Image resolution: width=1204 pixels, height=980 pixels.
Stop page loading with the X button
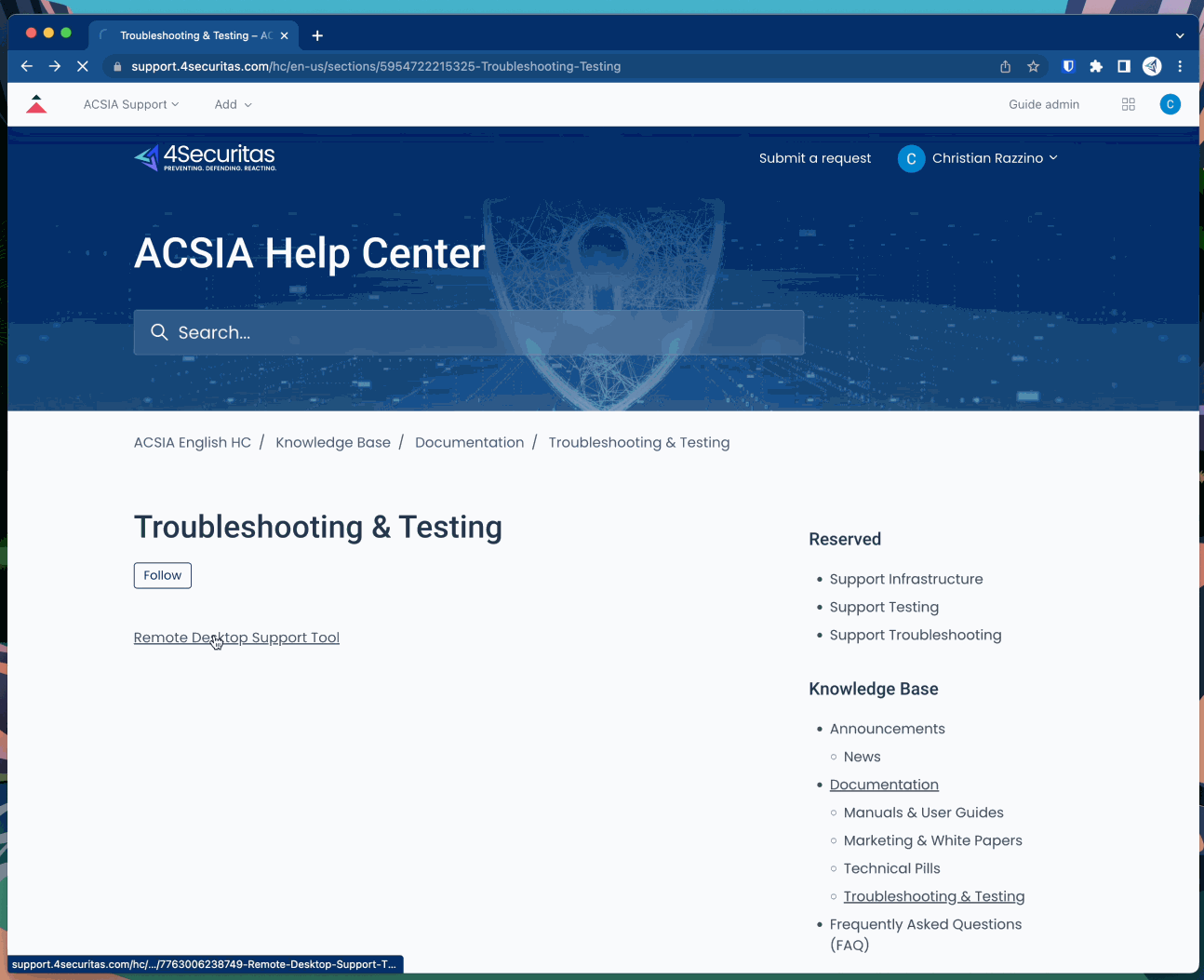click(83, 66)
